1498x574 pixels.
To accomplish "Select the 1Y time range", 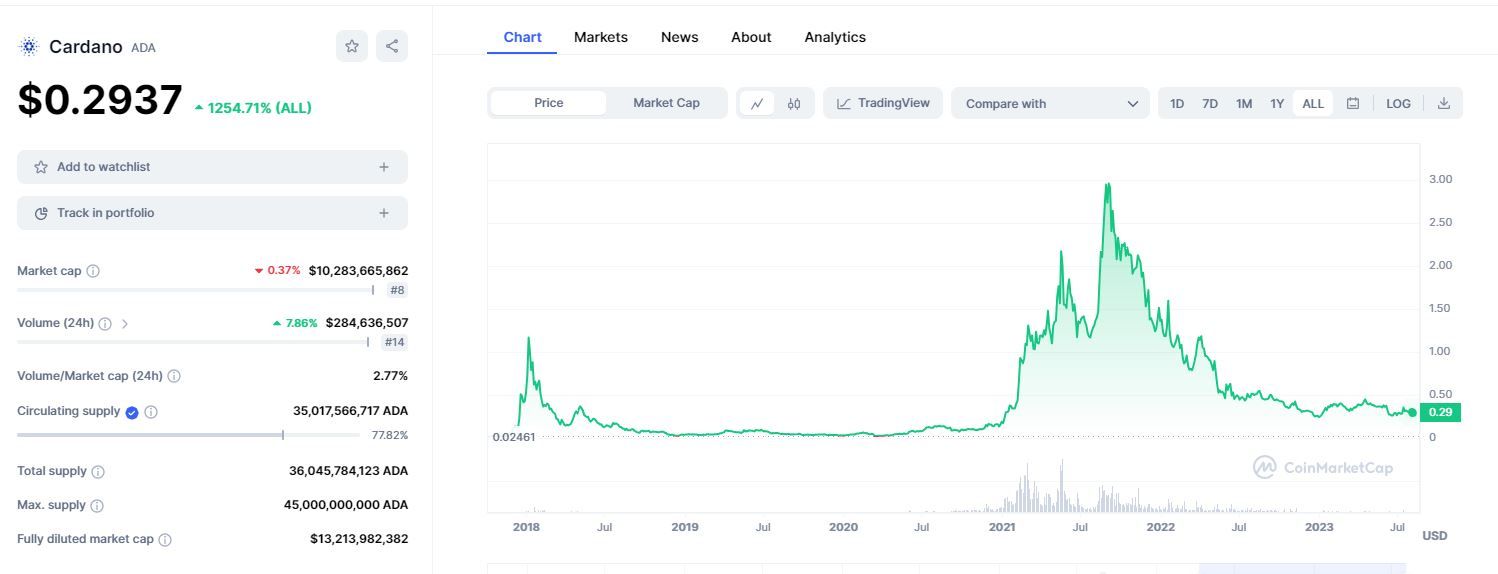I will click(x=1277, y=103).
